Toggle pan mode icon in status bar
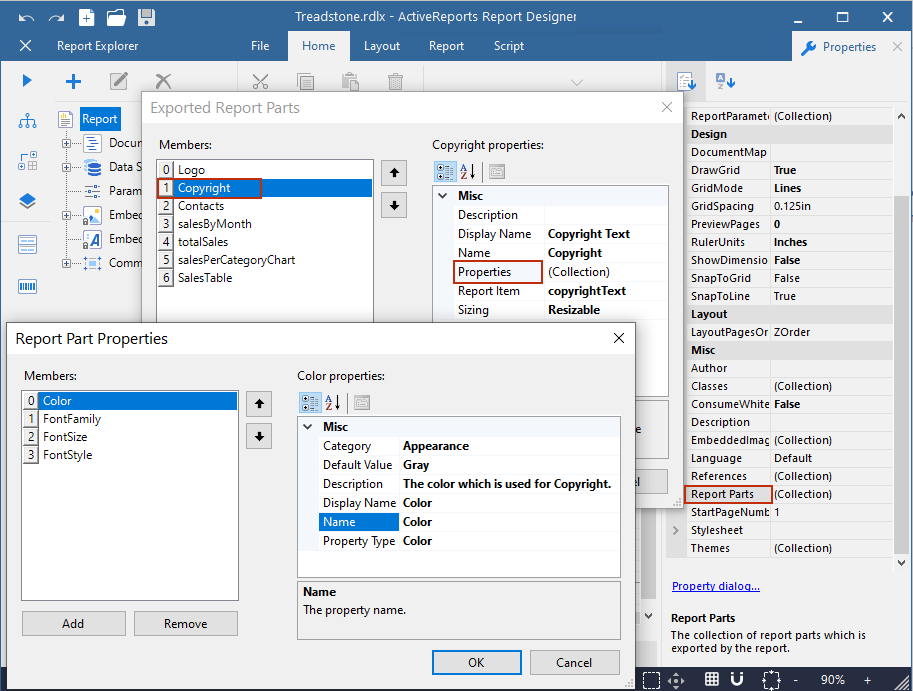Screen dimensions: 913x691 point(676,679)
